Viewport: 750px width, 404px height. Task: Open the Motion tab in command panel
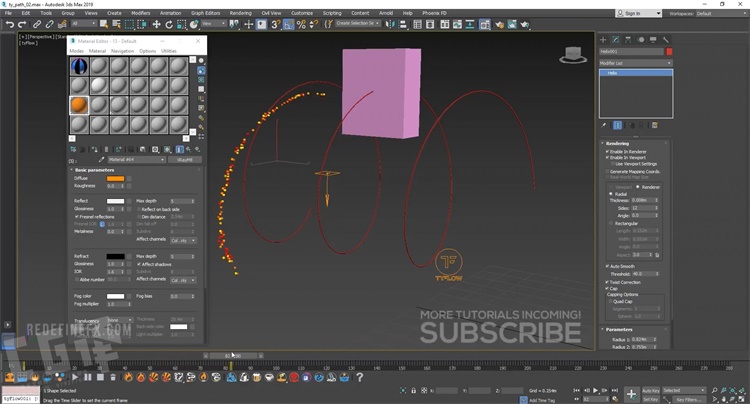[641, 40]
